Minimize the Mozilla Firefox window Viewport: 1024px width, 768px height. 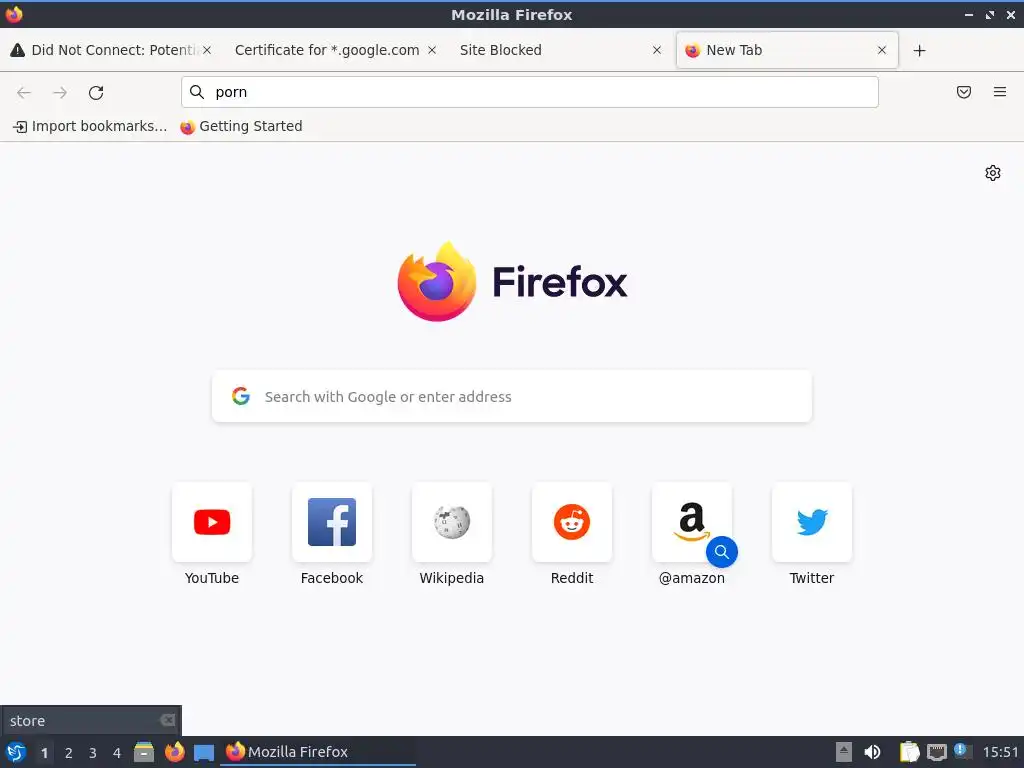pos(968,14)
